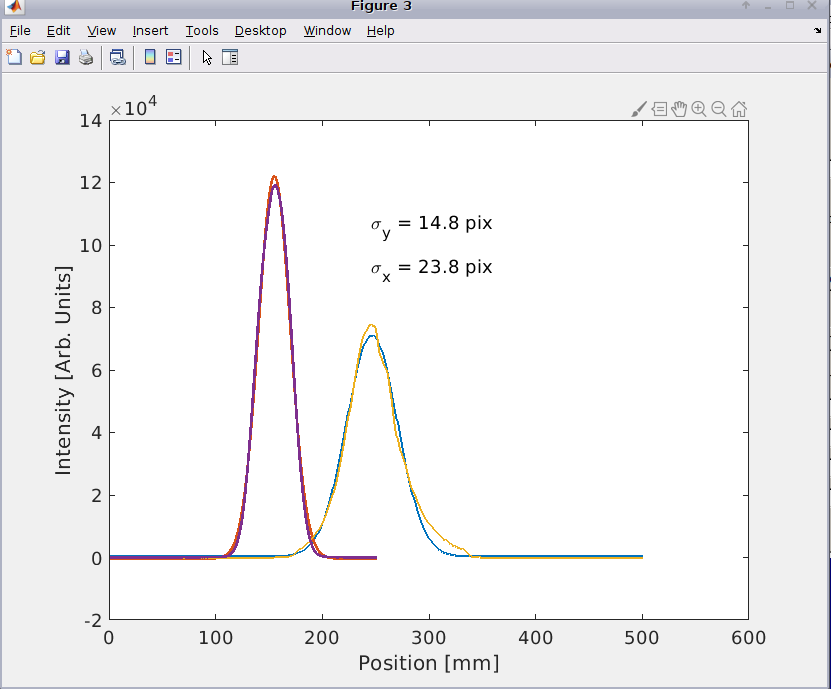The image size is (831, 689).
Task: Expand the Desktop menu
Action: point(261,30)
